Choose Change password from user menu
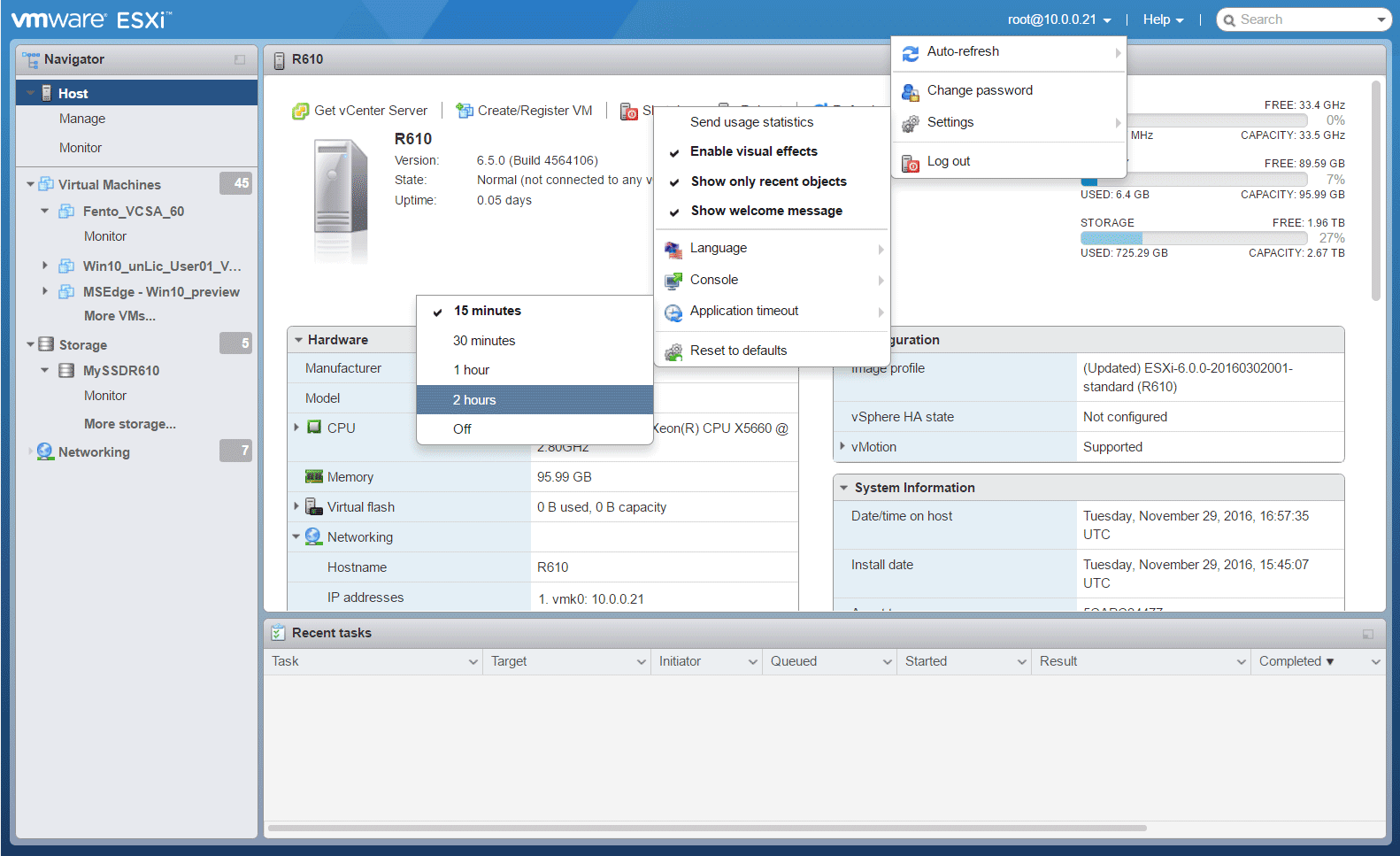 point(1009,90)
